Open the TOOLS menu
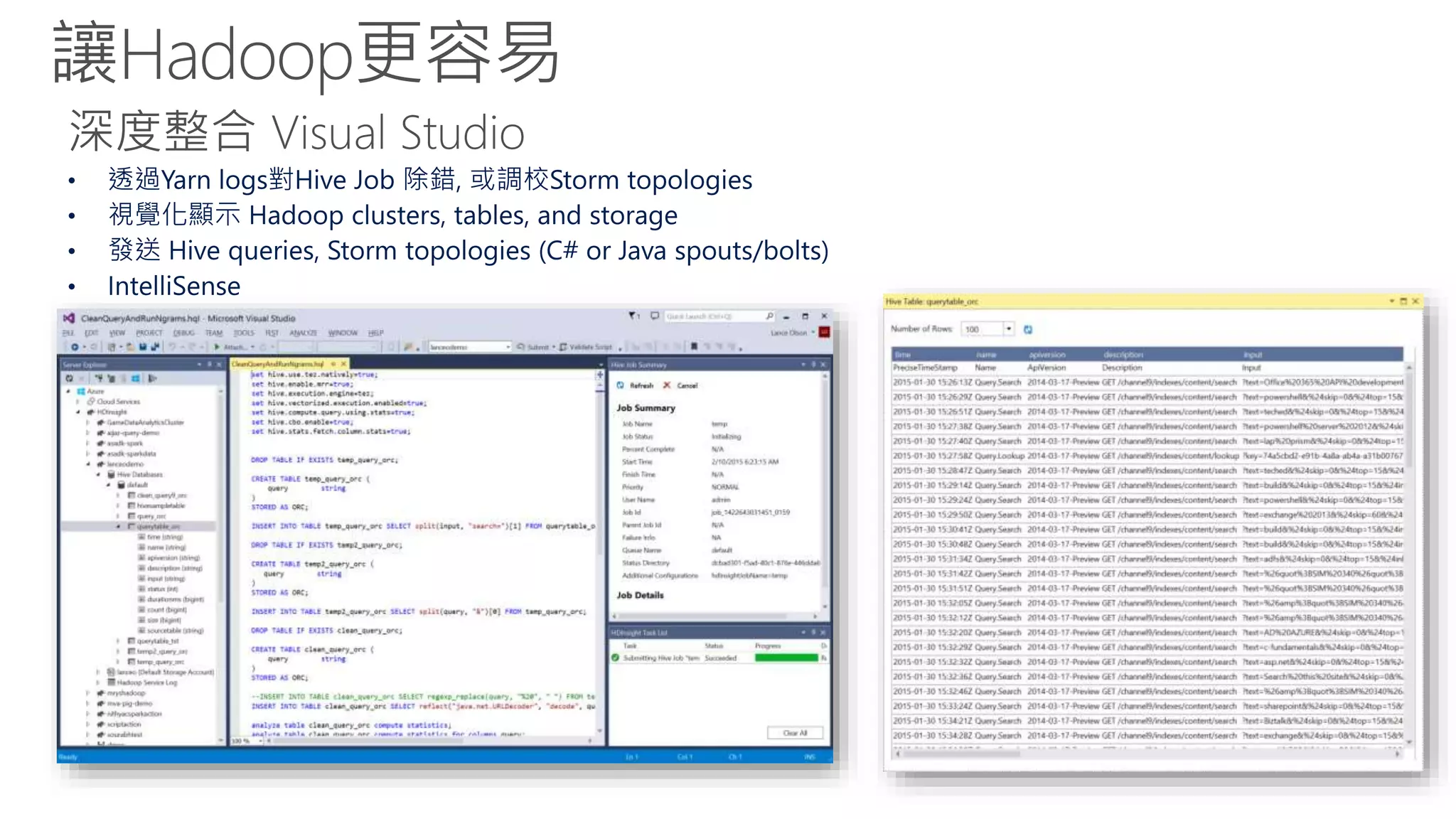This screenshot has width=1456, height=819. [x=244, y=333]
